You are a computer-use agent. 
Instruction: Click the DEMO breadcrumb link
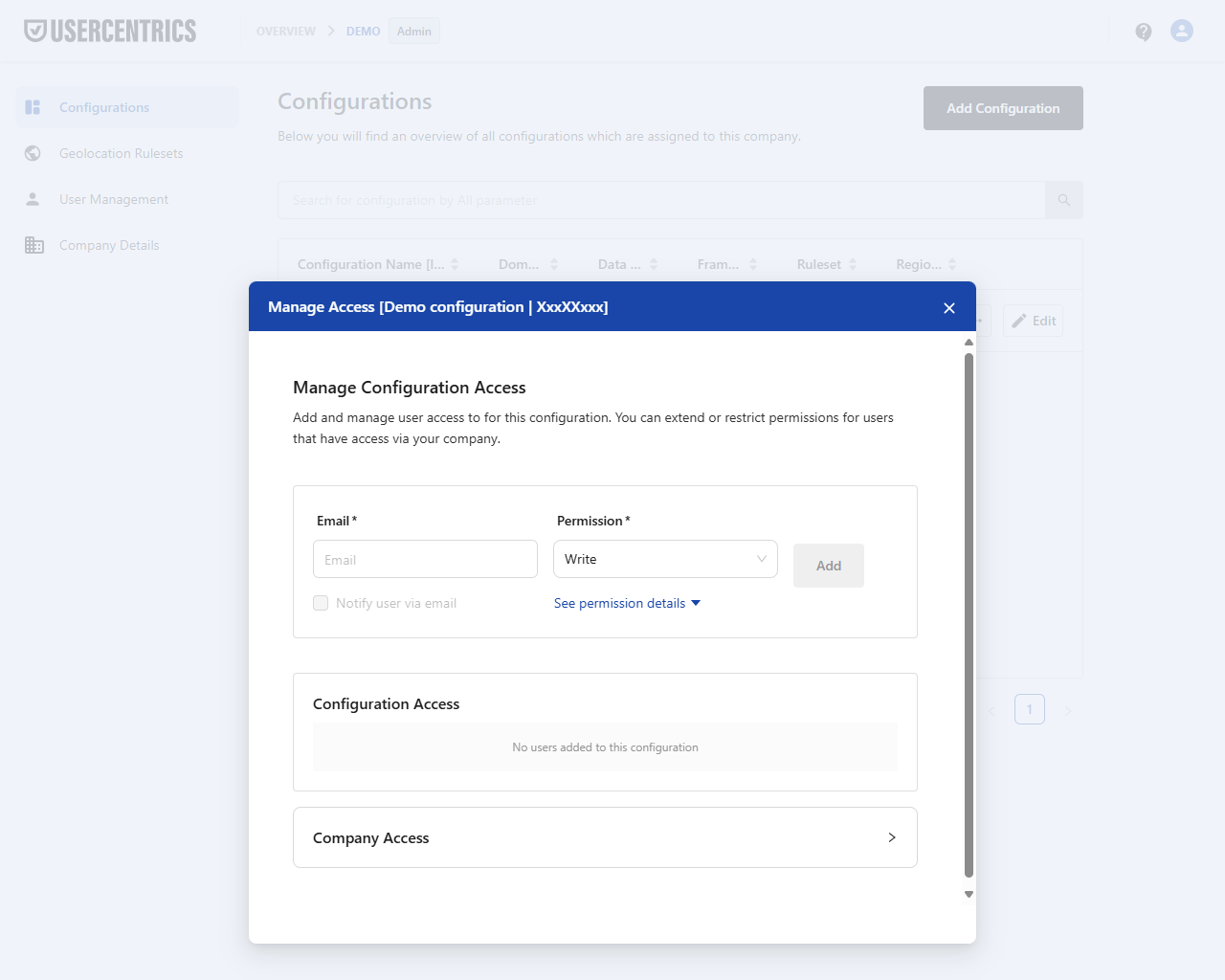point(364,31)
